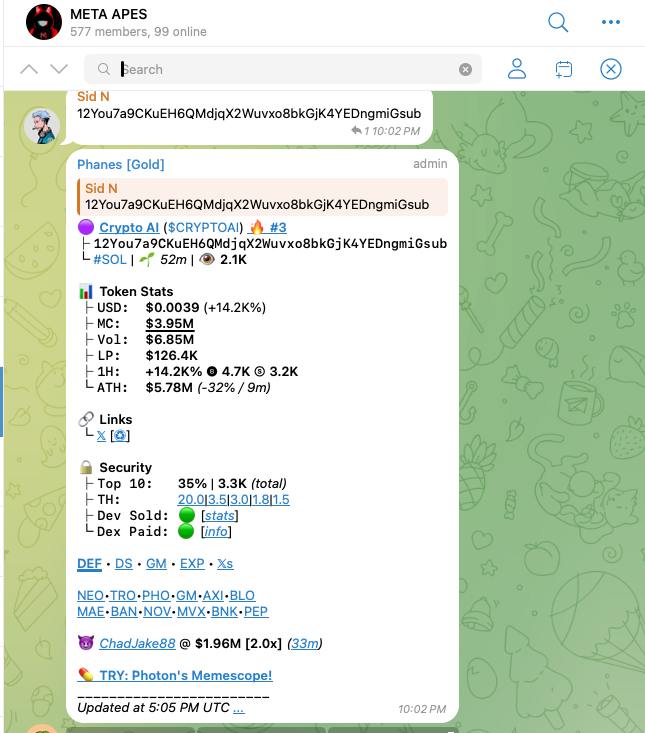Screen dimensions: 645x733
Task: Open top holder 3.5 link
Action: pos(217,500)
